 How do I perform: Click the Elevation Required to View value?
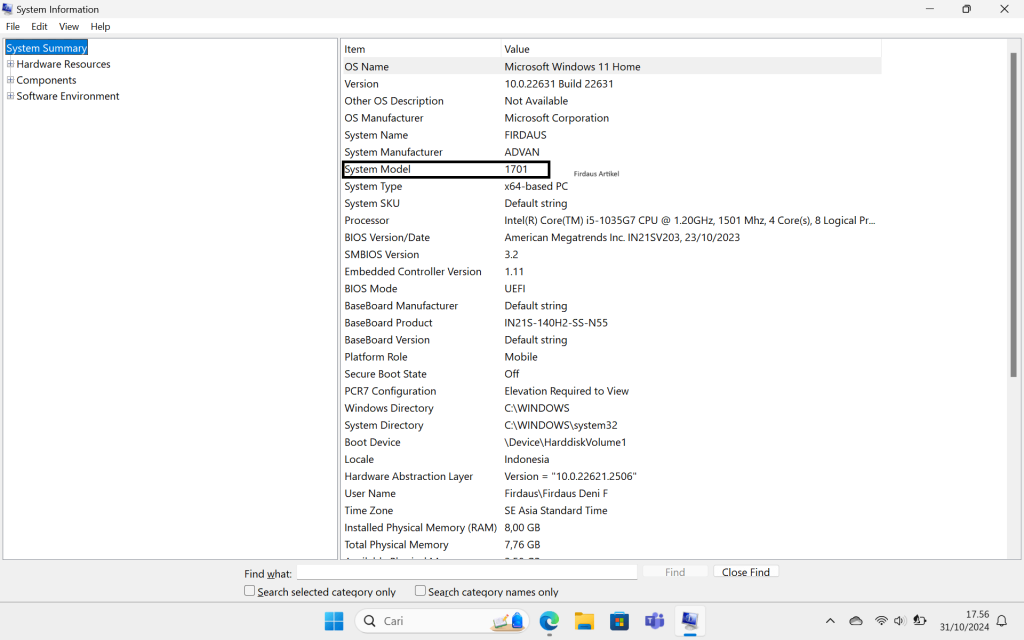[566, 391]
